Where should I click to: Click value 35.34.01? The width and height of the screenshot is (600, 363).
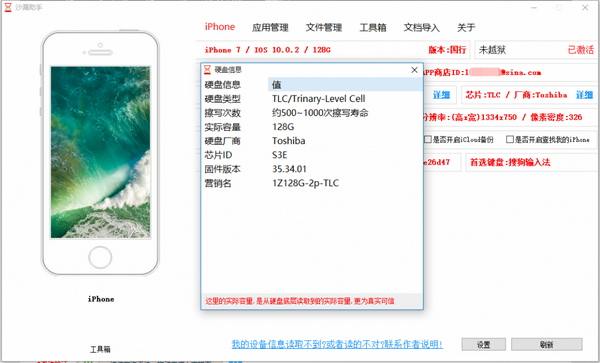click(289, 169)
